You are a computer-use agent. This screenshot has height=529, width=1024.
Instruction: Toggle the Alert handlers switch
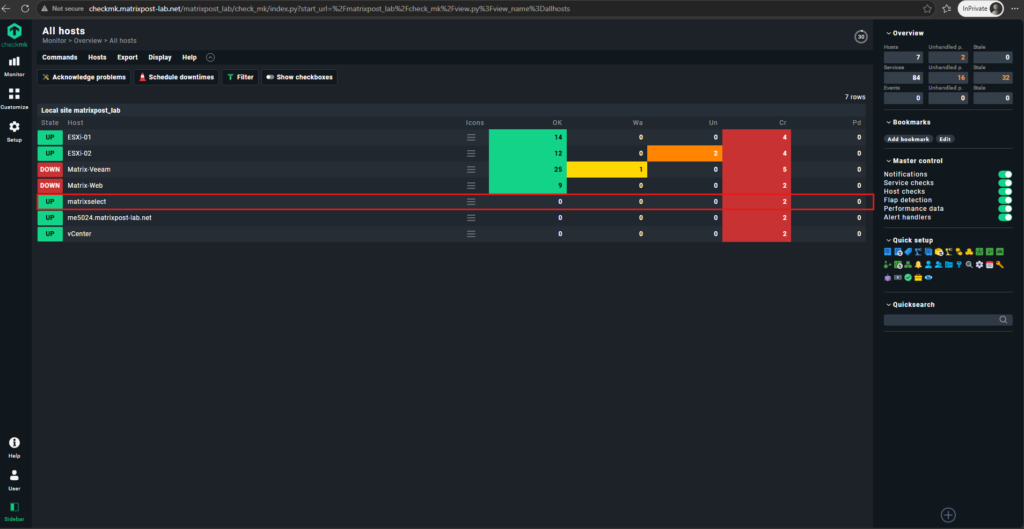pyautogui.click(x=1004, y=217)
